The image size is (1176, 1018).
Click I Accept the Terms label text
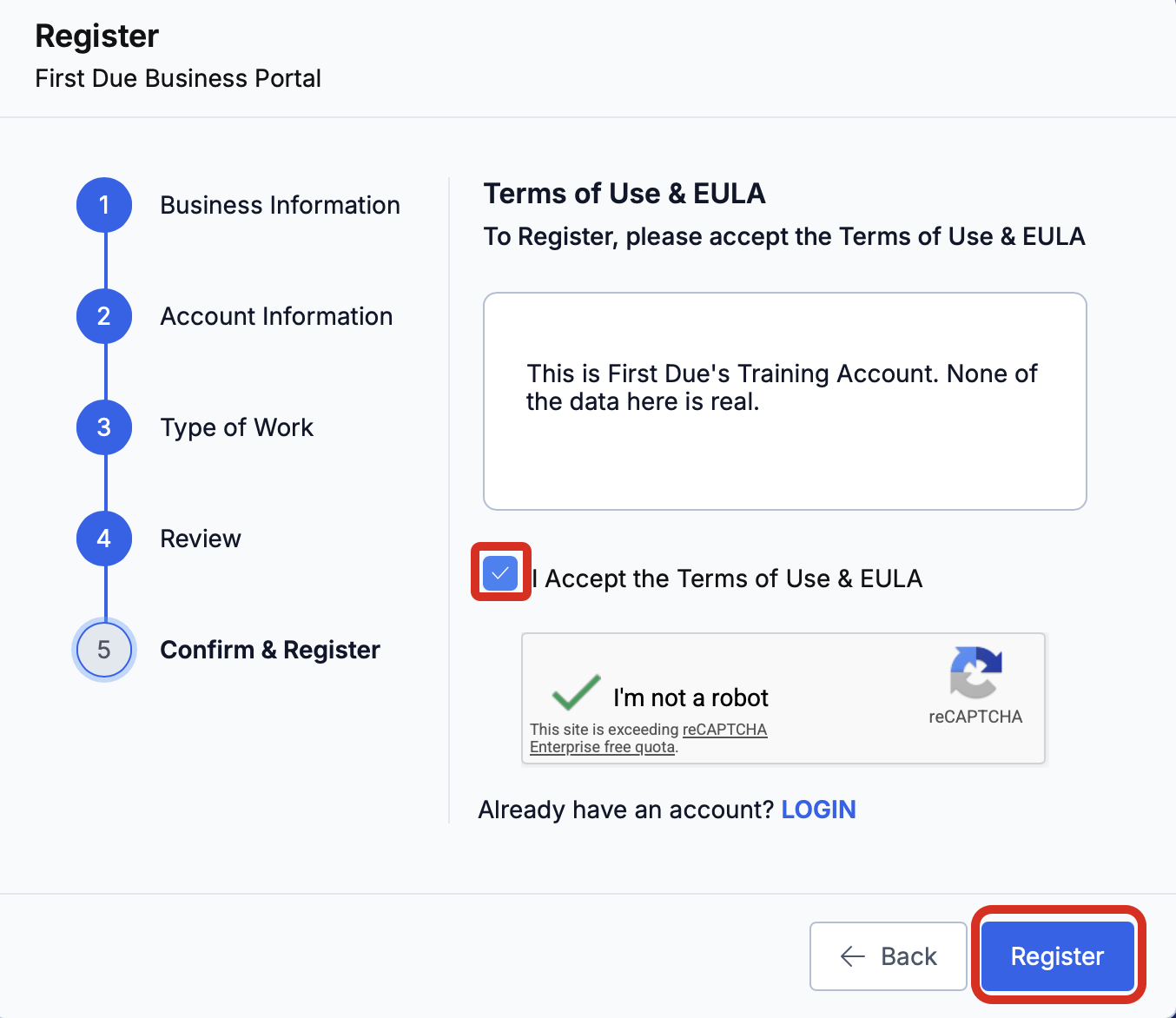click(728, 578)
